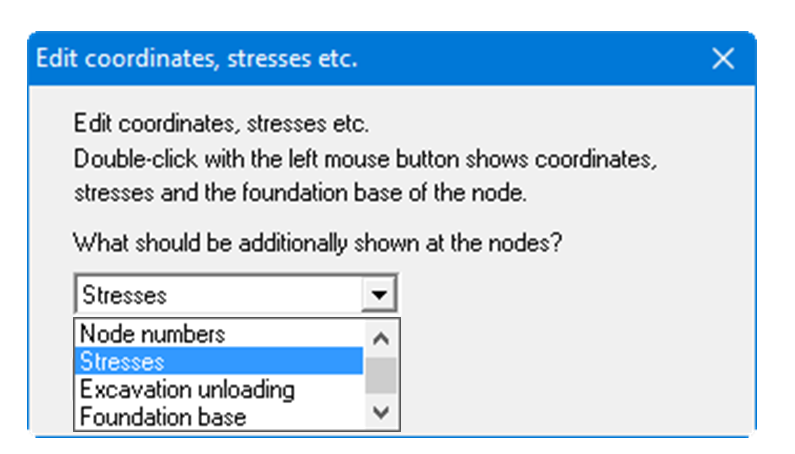Select Node numbers from the list
Viewport: 795px width, 454px height.
point(153,334)
